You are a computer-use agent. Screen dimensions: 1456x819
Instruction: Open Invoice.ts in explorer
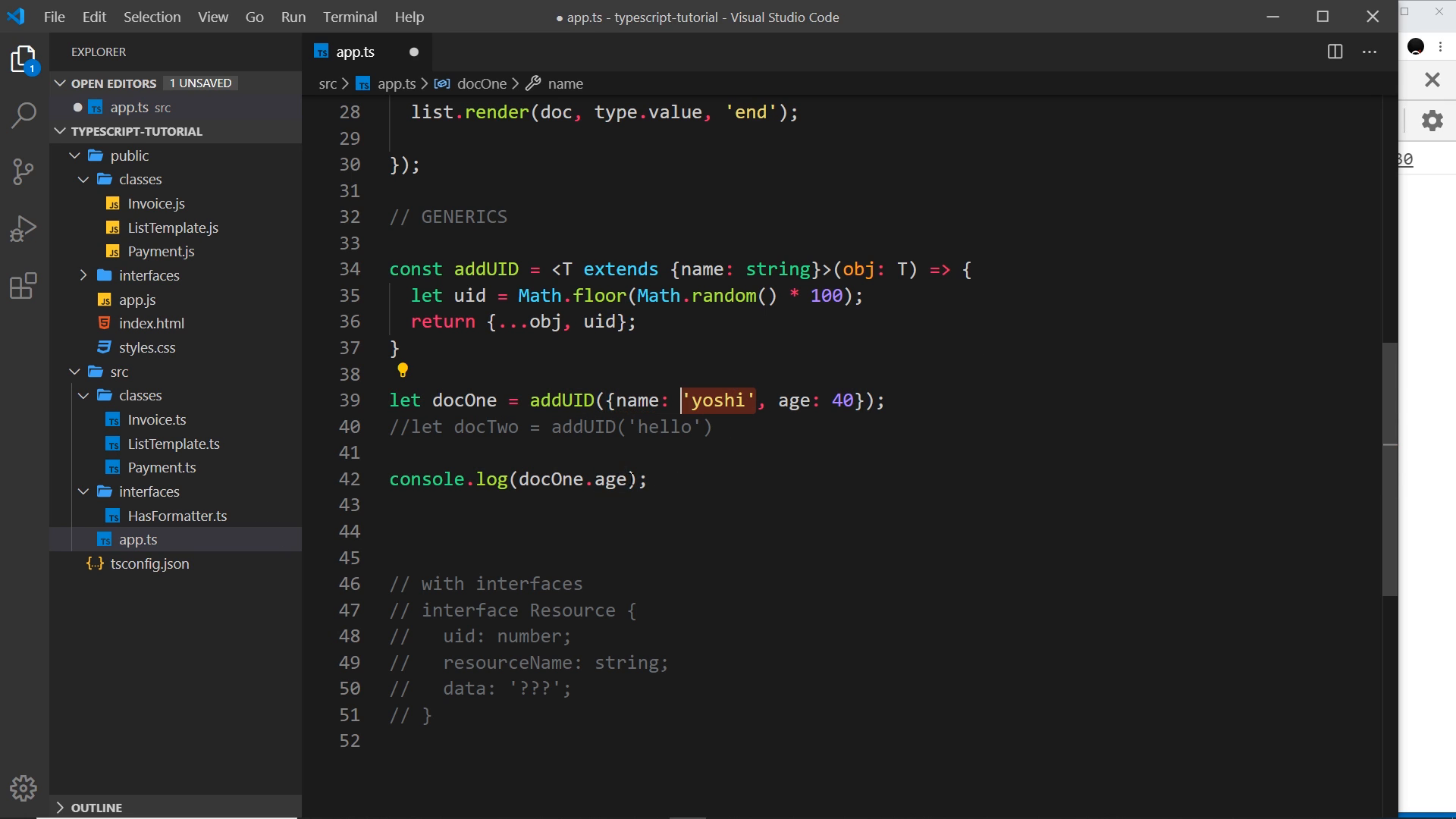157,419
